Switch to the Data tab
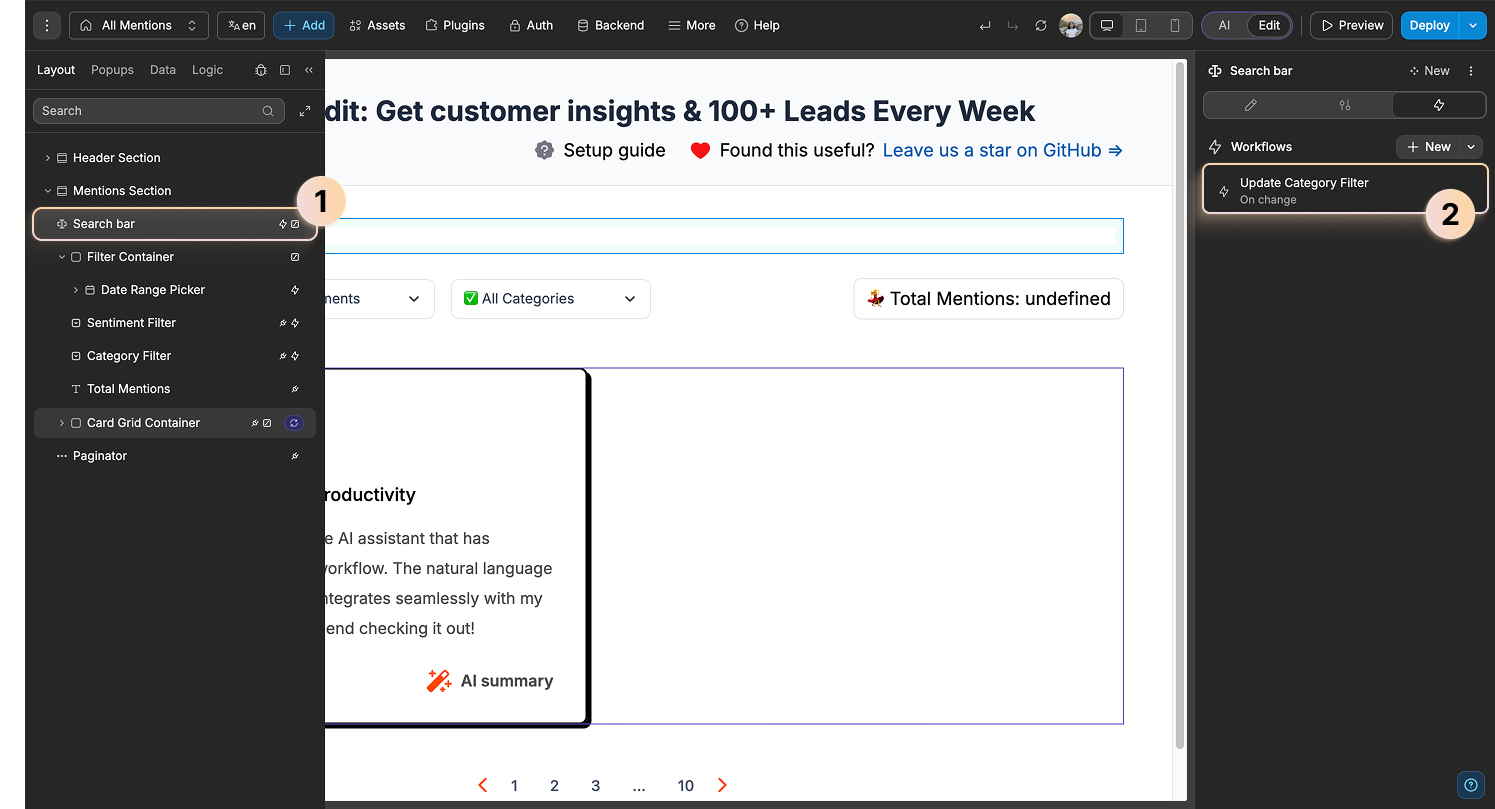1495x809 pixels. (x=162, y=70)
